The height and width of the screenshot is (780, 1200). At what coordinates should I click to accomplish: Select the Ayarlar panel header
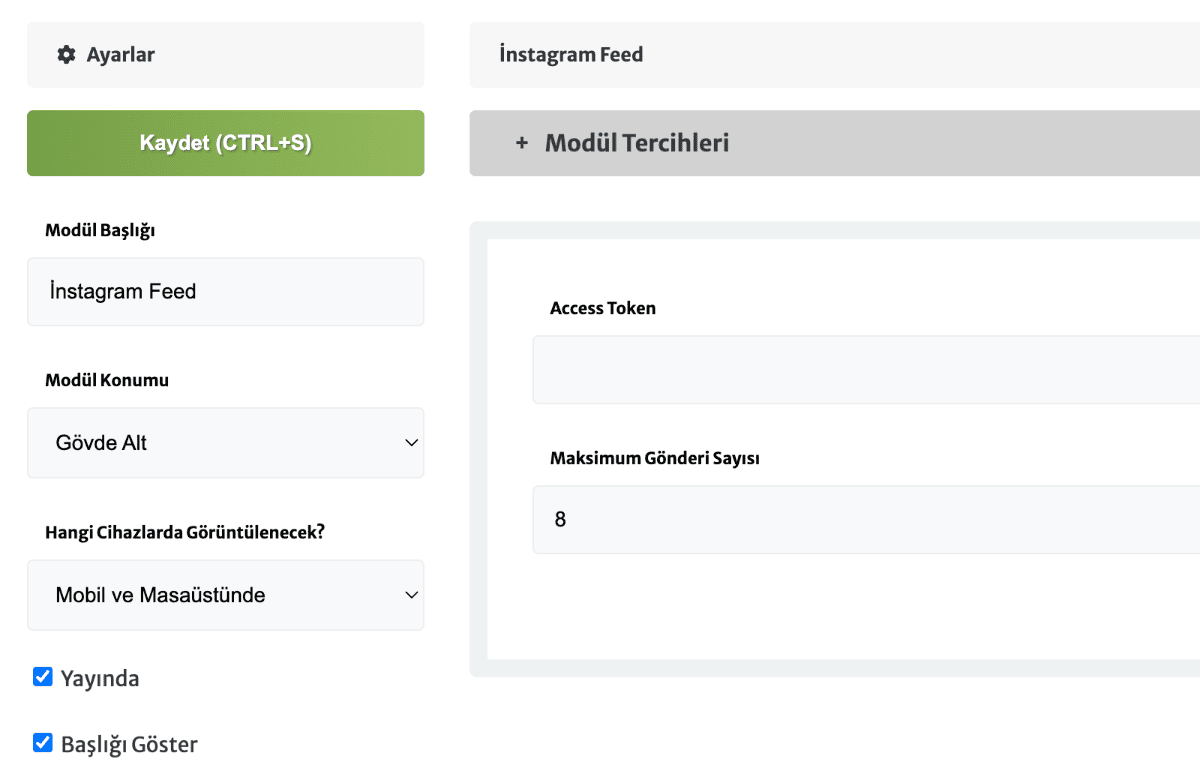coord(225,55)
